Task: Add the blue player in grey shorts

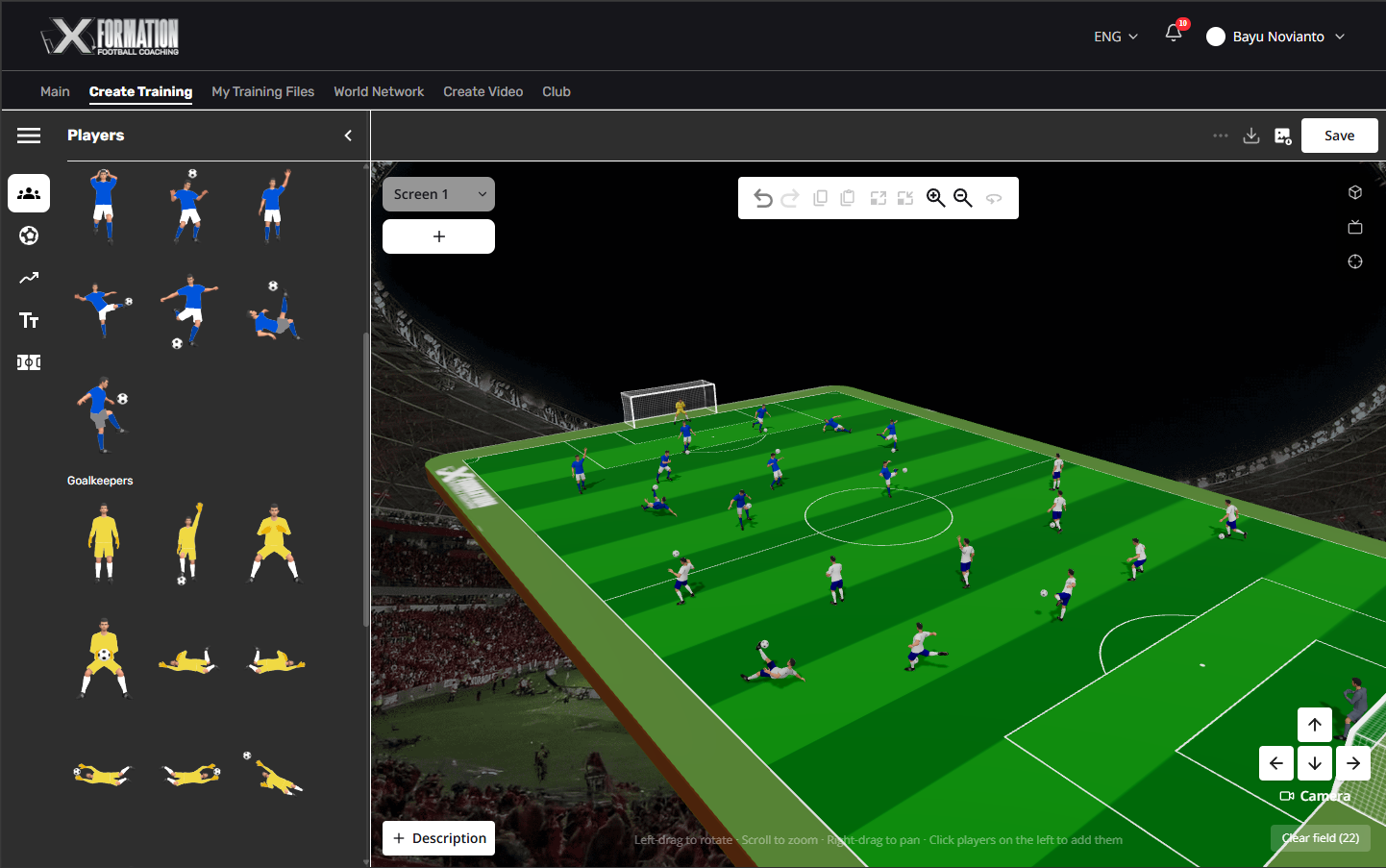Action: 104,414
